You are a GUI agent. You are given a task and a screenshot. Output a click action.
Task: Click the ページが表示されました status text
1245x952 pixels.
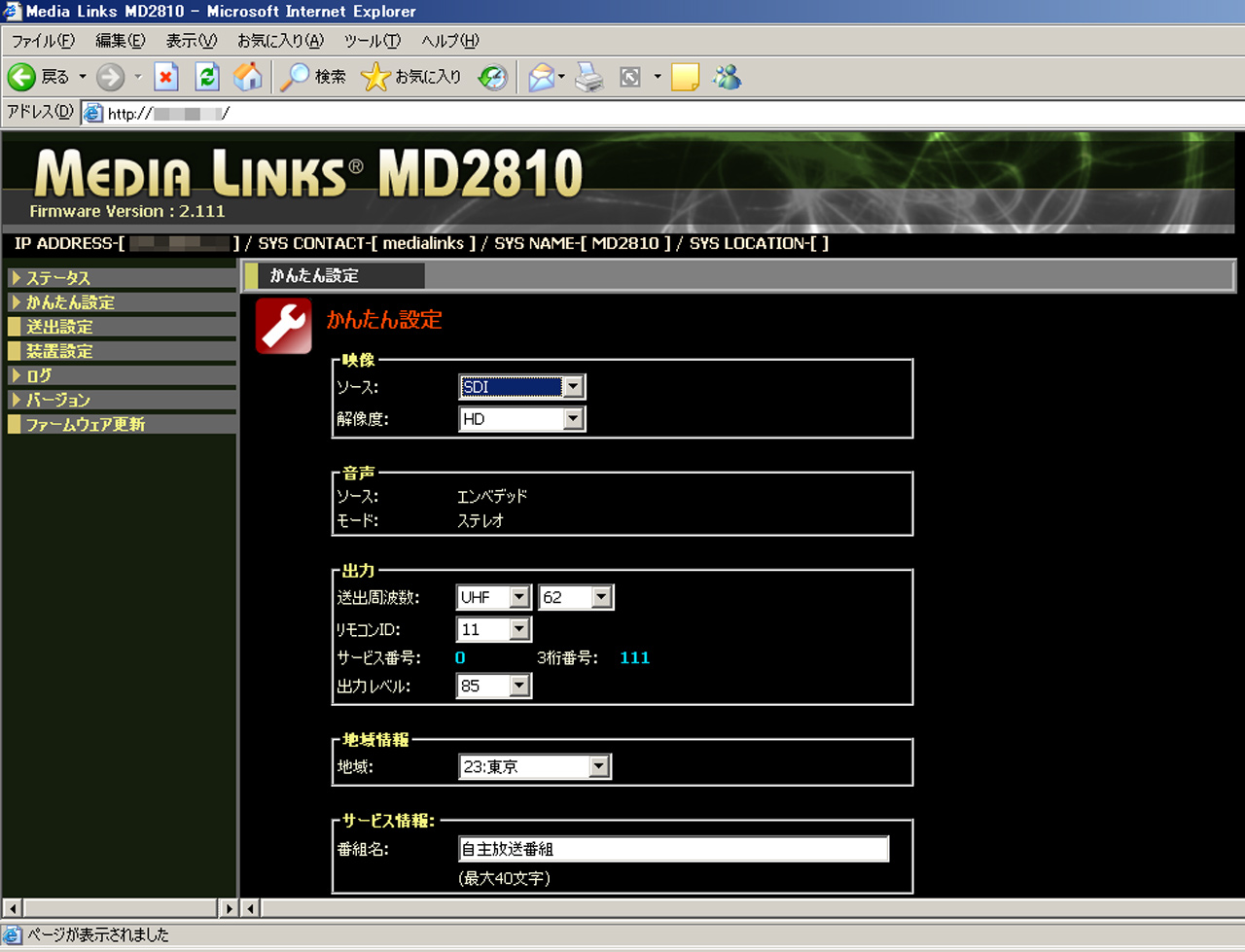97,934
